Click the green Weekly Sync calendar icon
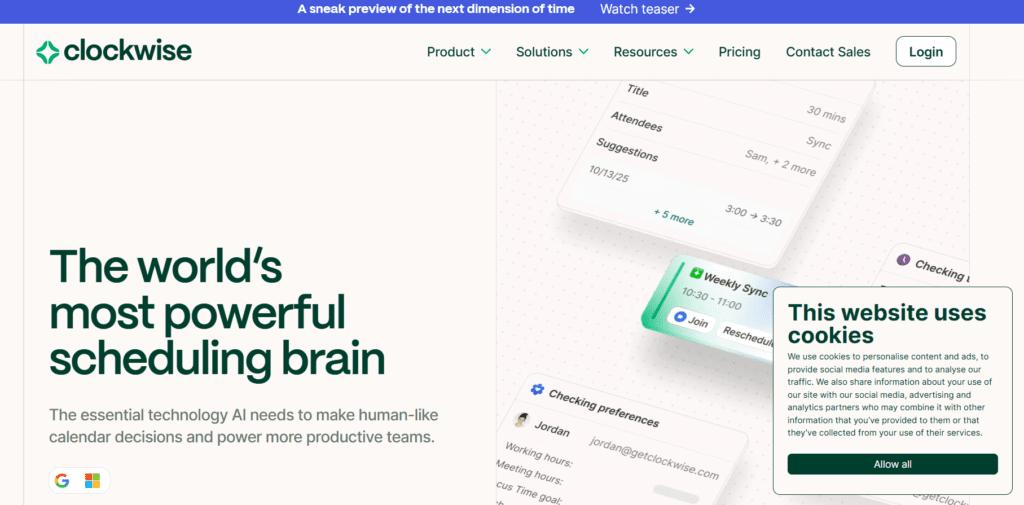The image size is (1024, 505). 695,273
